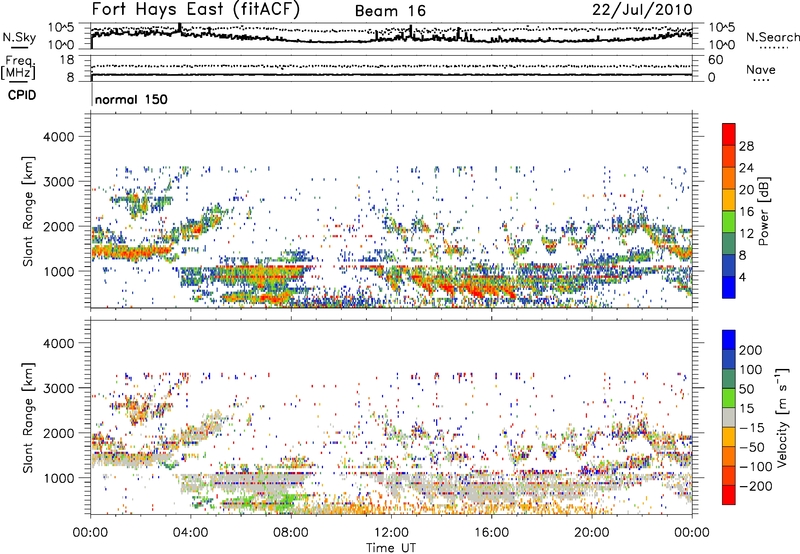The image size is (800, 554).
Task: Click the 'N.Sky' legend label
Action: pyautogui.click(x=19, y=37)
